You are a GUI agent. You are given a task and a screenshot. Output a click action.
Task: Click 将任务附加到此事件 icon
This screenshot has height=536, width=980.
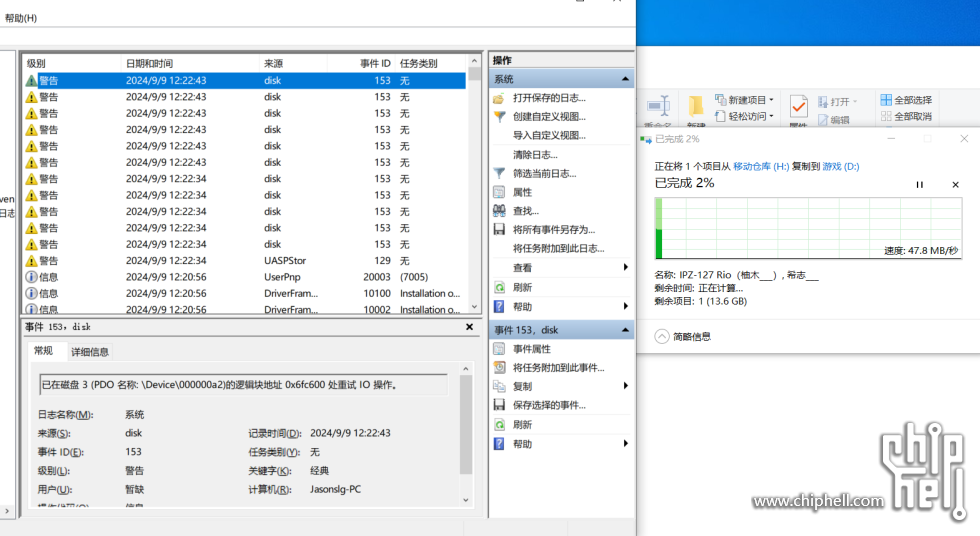(499, 368)
